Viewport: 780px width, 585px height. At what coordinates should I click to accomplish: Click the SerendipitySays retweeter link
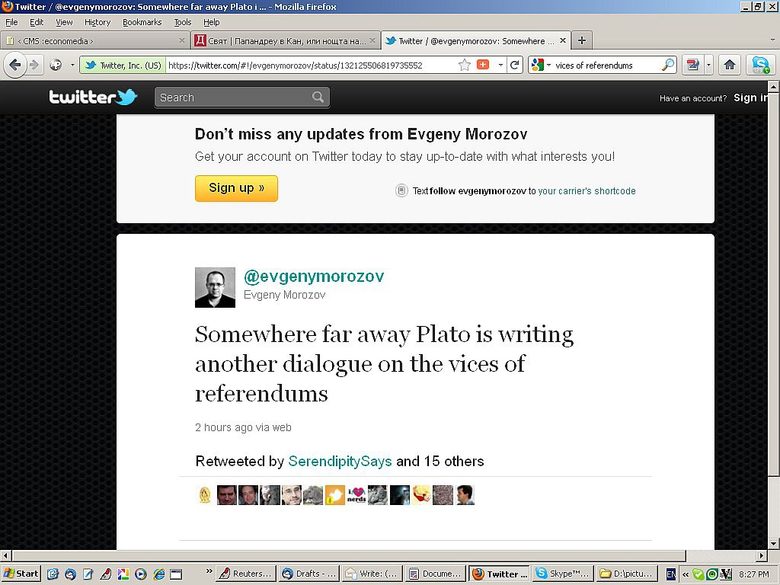click(x=340, y=461)
